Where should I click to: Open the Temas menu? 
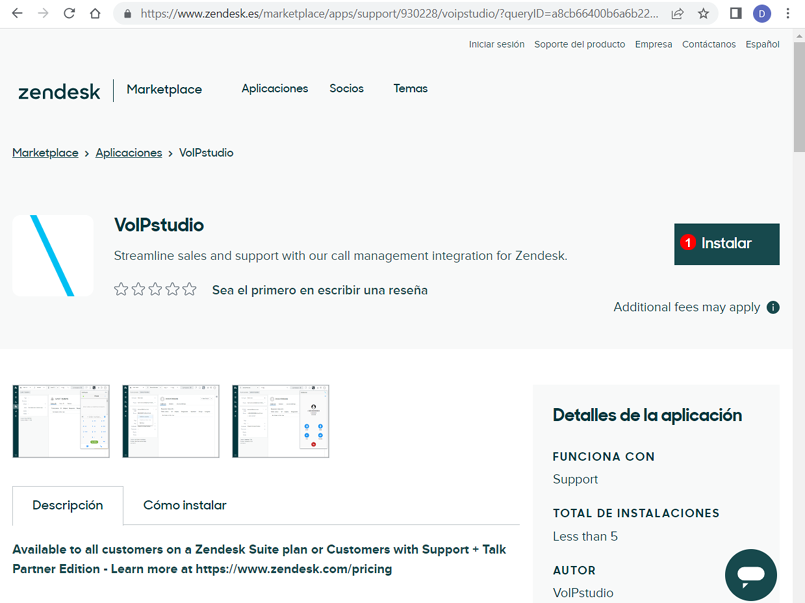[x=410, y=88]
